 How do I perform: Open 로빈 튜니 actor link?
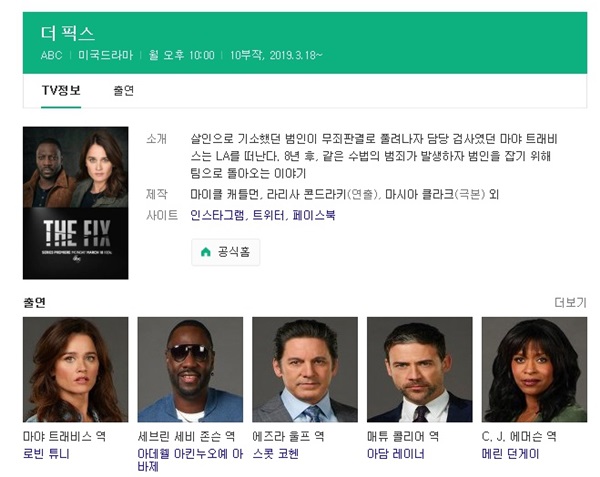click(x=46, y=454)
